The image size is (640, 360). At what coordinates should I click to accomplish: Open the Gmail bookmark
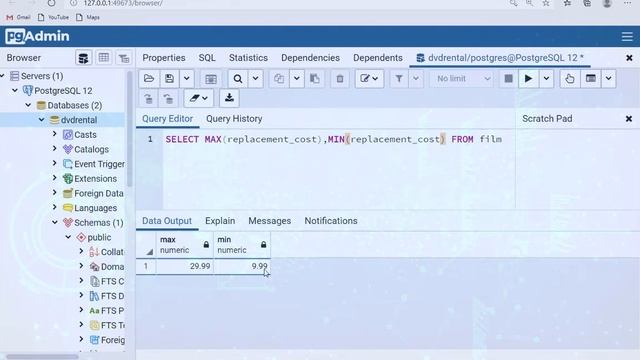18,17
